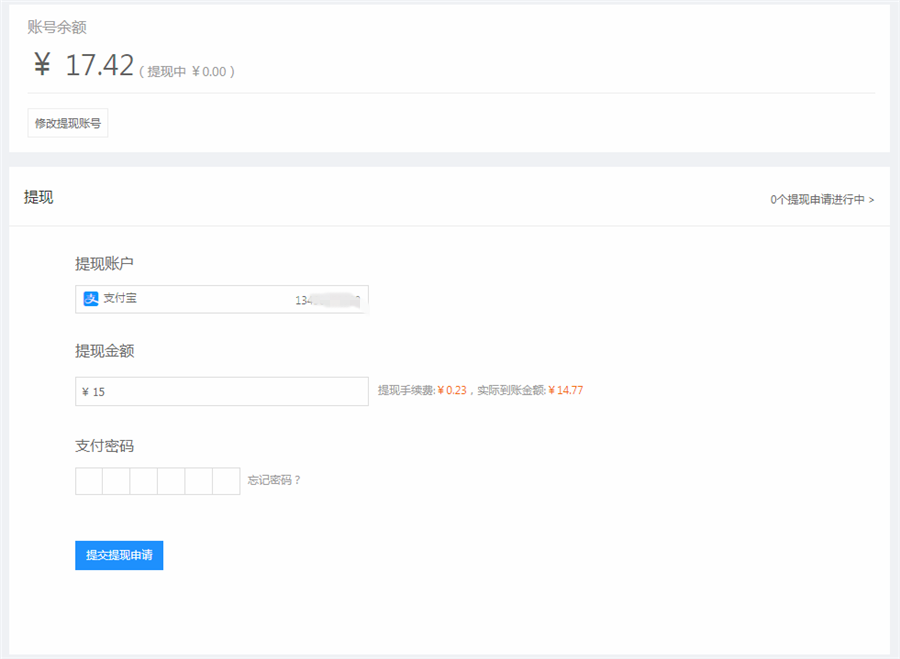Focus the fifth payment password box
Screen dimensions: 900x659
click(x=199, y=481)
